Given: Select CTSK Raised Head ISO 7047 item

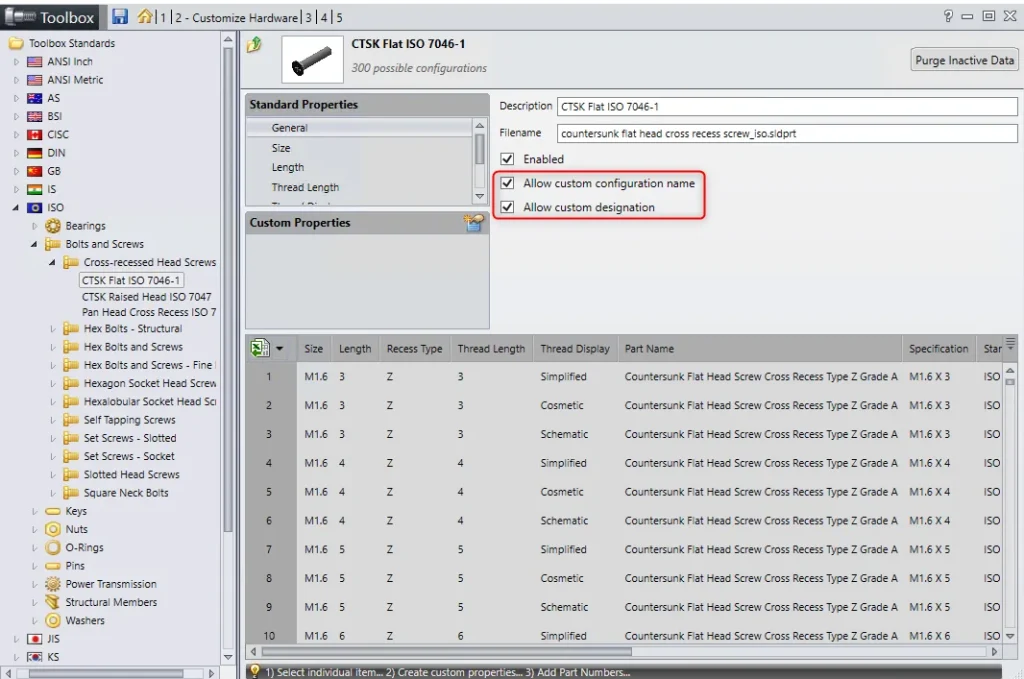Looking at the screenshot, I should click(146, 296).
